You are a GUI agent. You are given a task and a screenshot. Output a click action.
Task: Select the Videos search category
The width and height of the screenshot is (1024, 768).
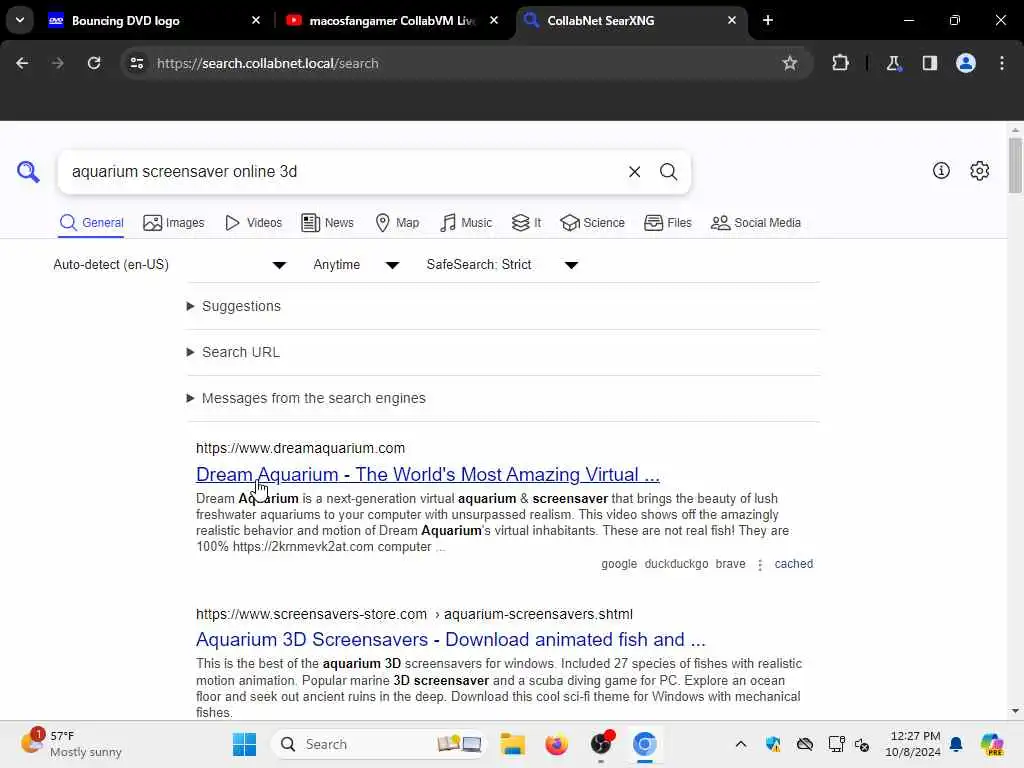pos(253,223)
